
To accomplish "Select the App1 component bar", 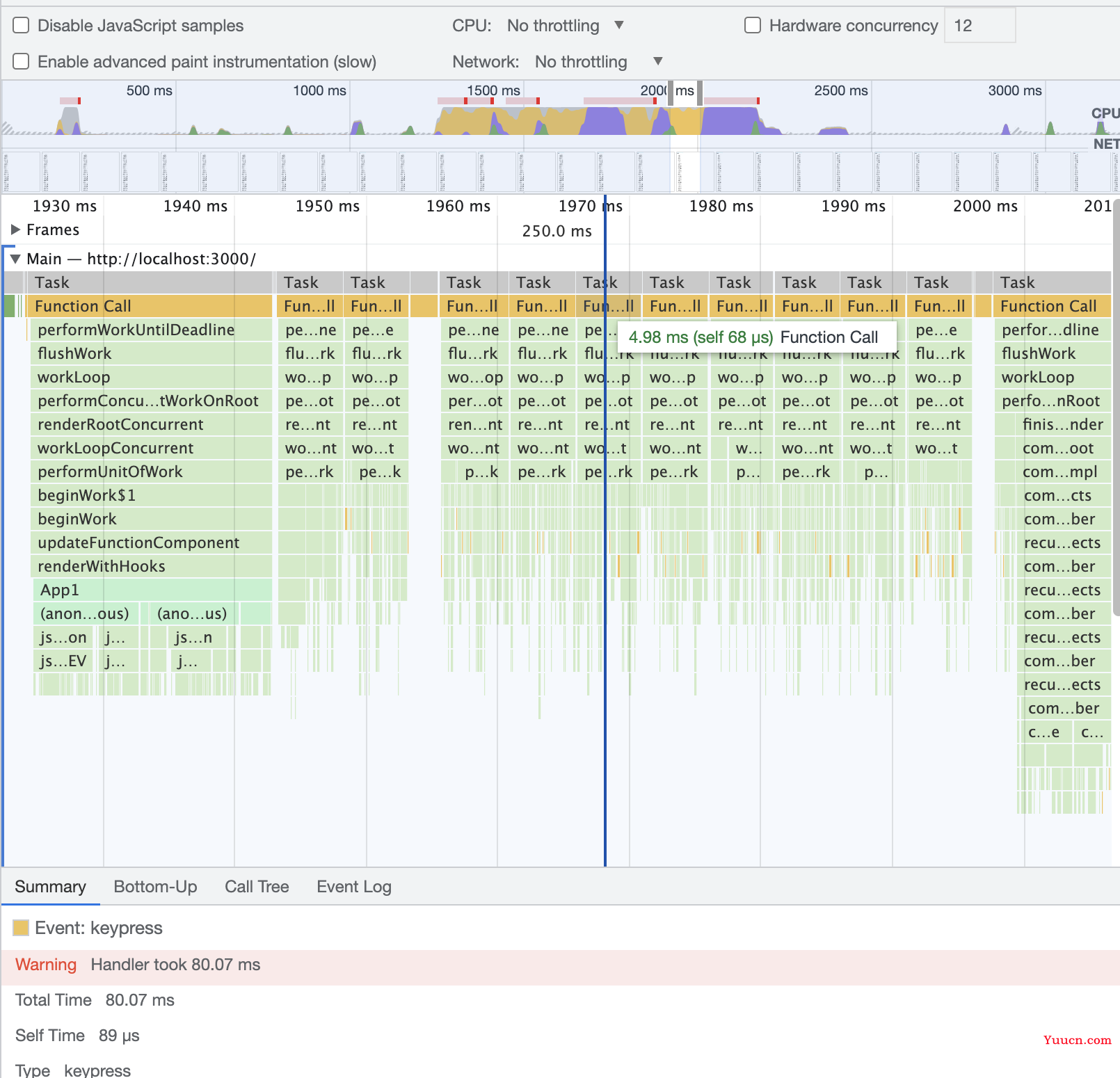I will 152,590.
